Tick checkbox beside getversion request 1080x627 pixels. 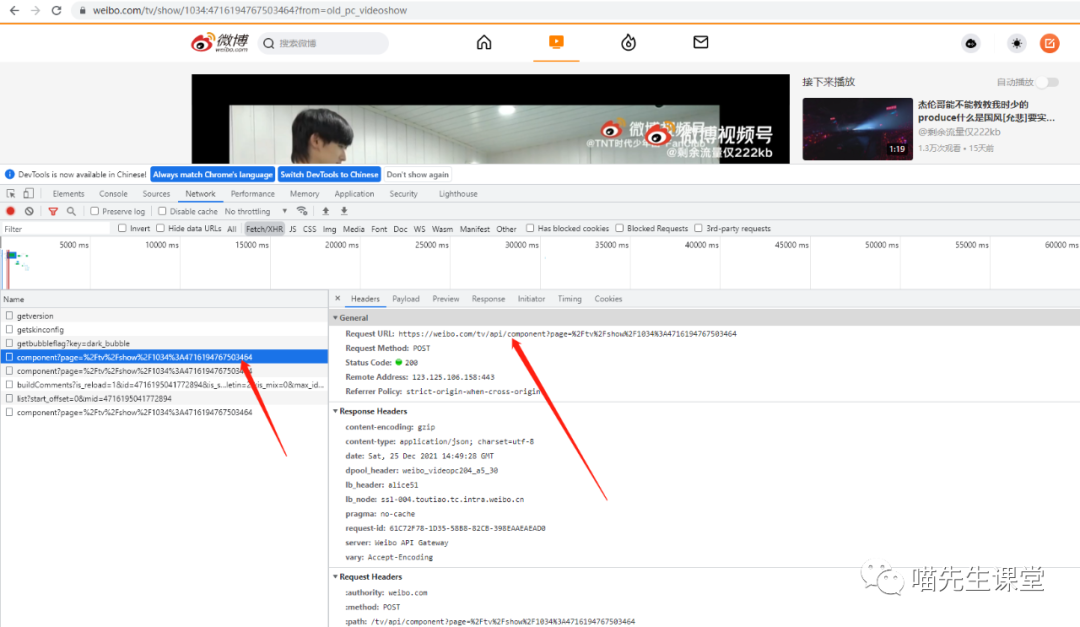[x=10, y=316]
